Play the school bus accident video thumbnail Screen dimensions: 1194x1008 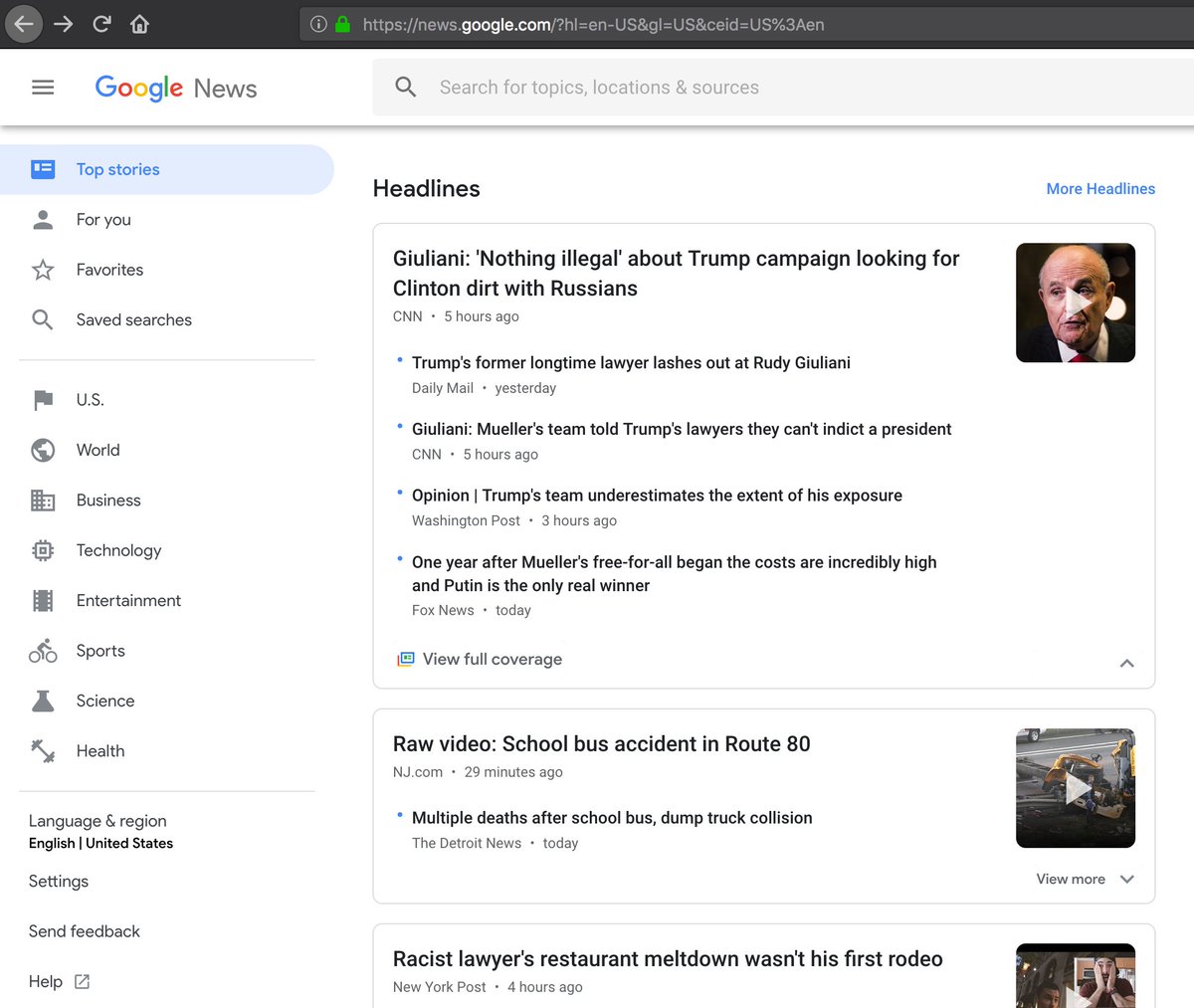[x=1076, y=788]
